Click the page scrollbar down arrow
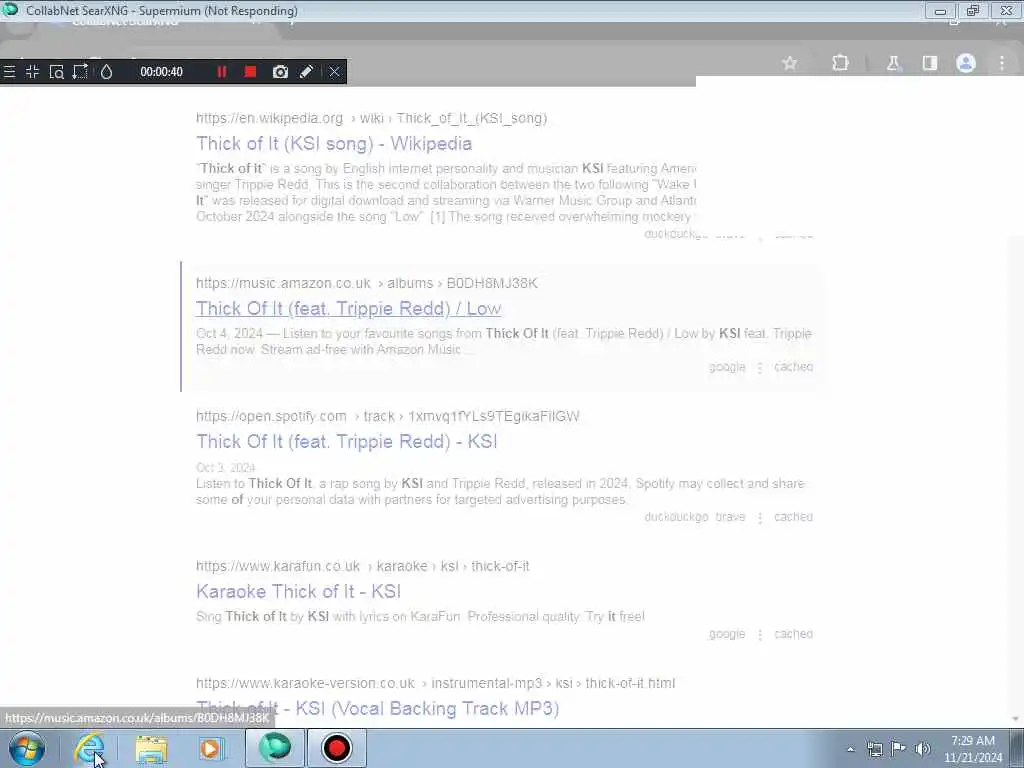Screen dimensions: 1024x768 click(x=1016, y=720)
